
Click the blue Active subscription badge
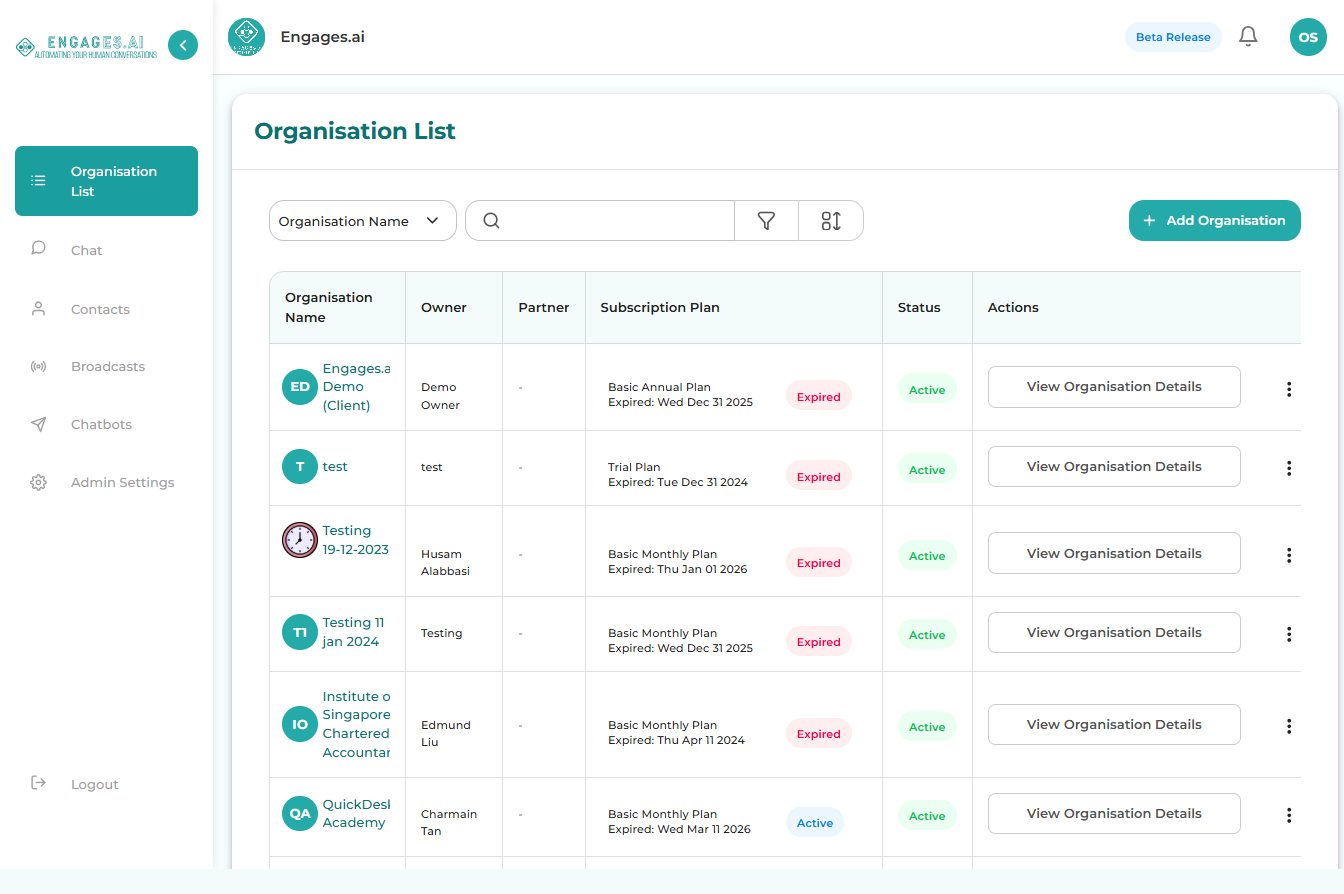pyautogui.click(x=815, y=823)
